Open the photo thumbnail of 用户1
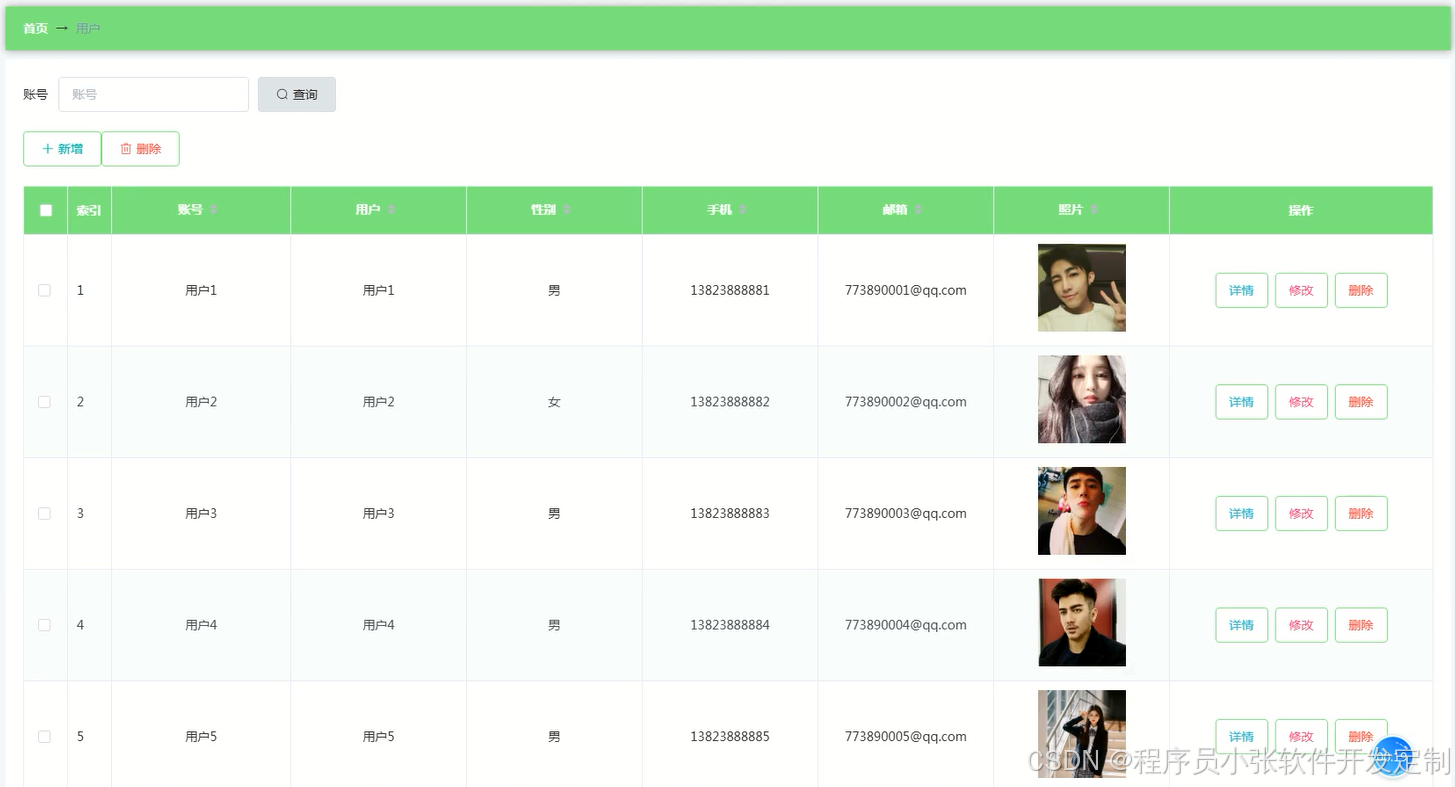The width and height of the screenshot is (1455, 787). (1082, 288)
